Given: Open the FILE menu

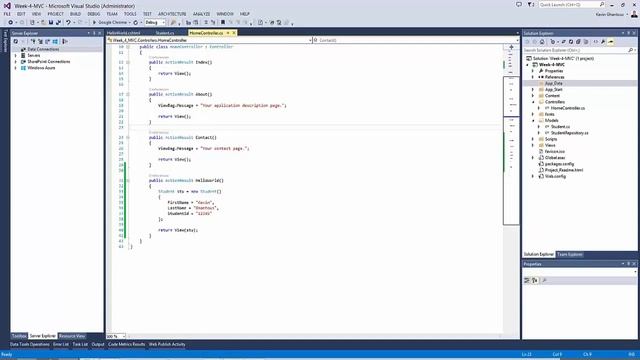Looking at the screenshot, I should pos(7,14).
